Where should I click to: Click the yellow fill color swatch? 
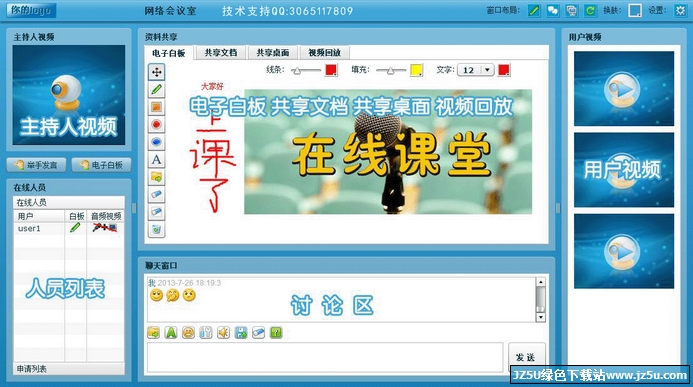coord(416,70)
